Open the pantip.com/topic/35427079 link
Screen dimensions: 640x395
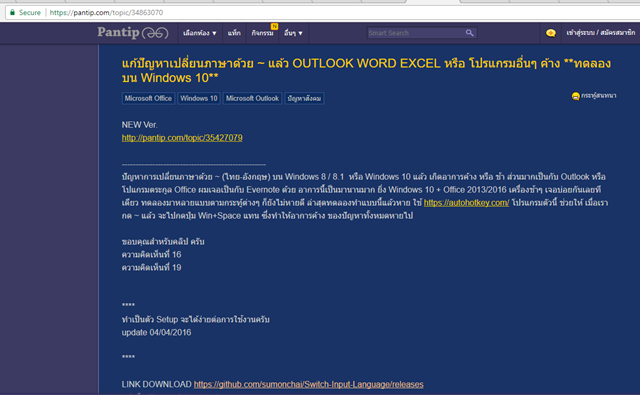coord(182,138)
